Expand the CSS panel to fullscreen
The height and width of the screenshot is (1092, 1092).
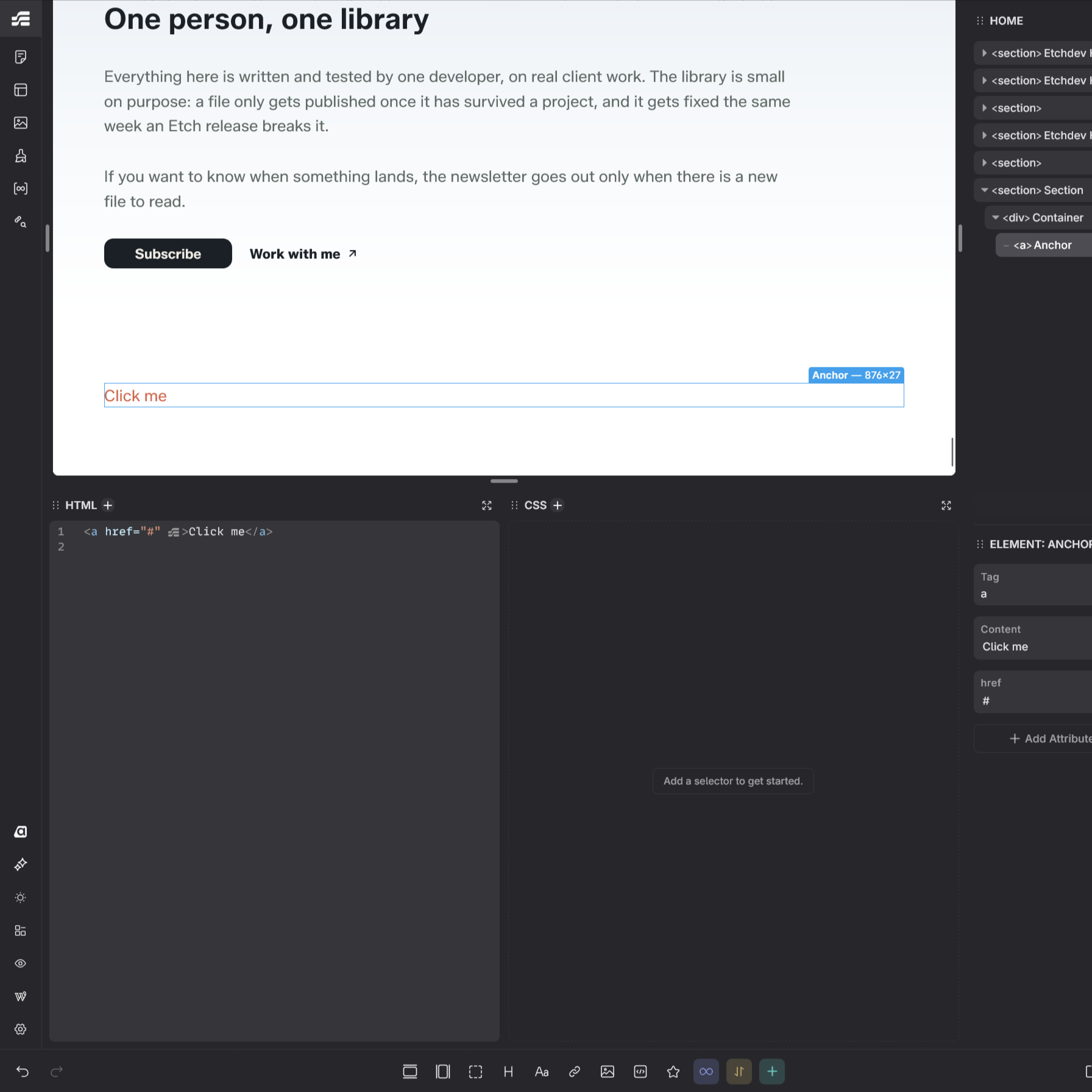click(946, 505)
